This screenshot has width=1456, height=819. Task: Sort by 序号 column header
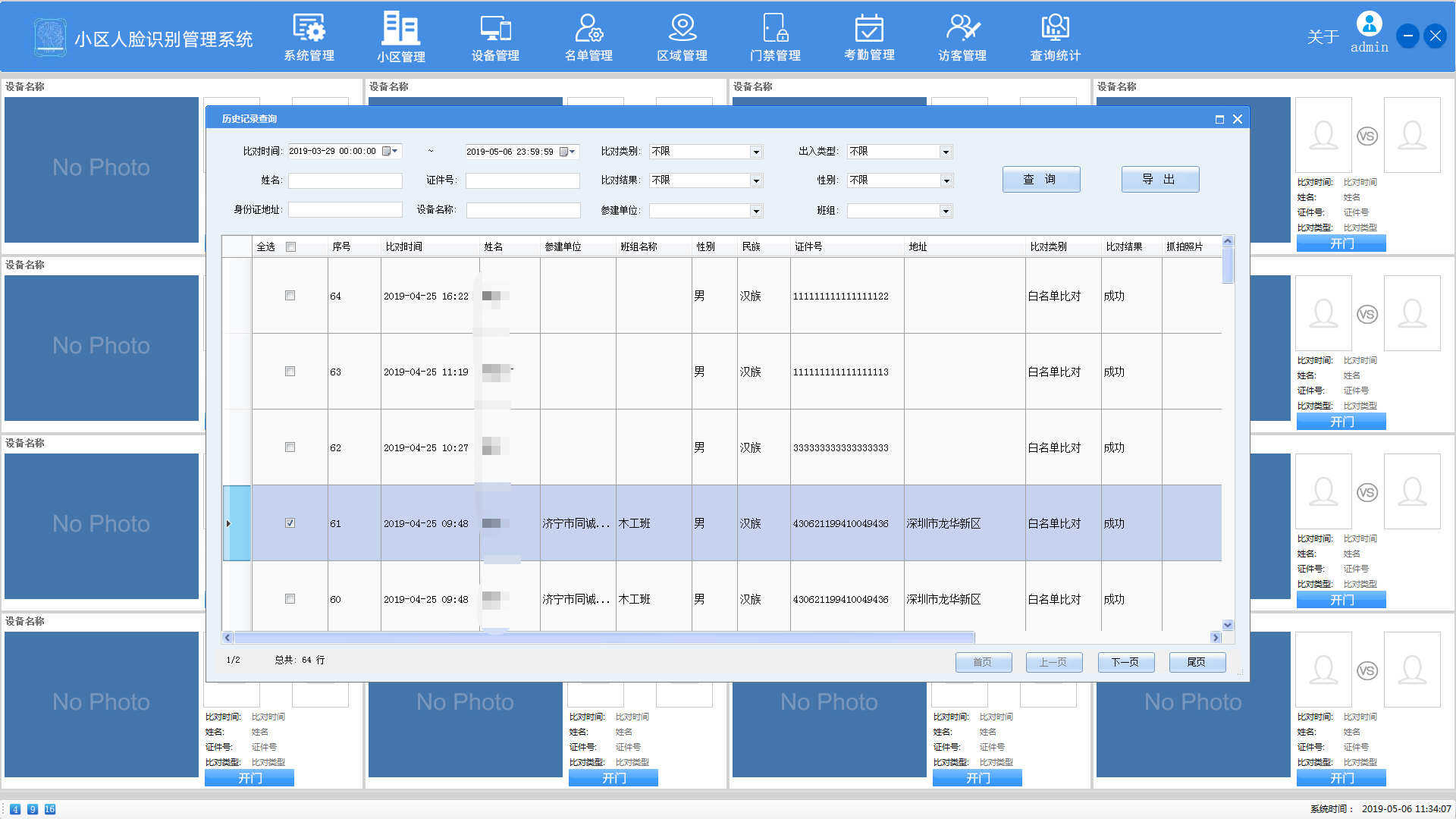[354, 246]
